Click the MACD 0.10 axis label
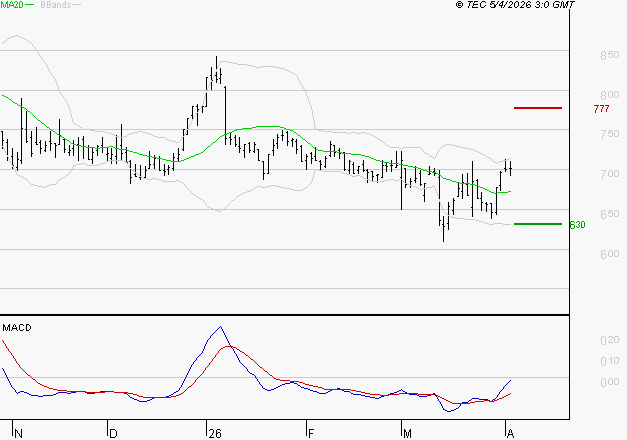627x440 pixels. [x=609, y=361]
